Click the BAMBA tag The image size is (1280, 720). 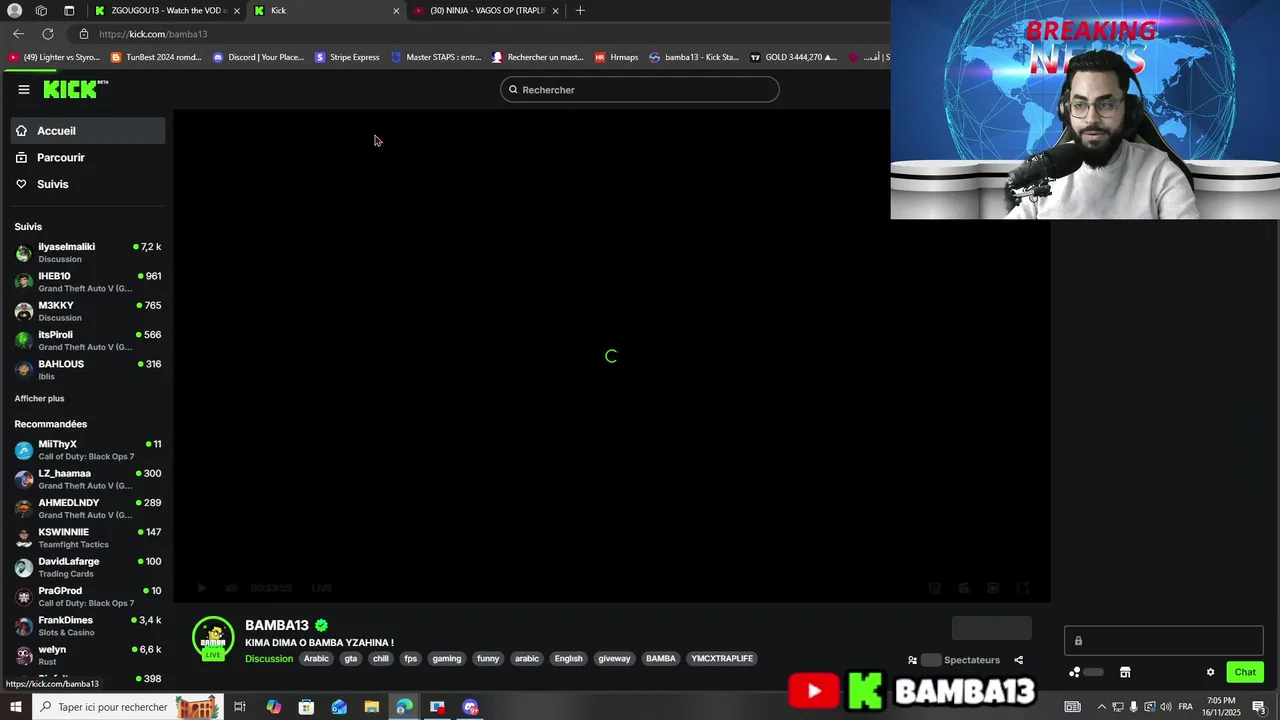coord(660,658)
